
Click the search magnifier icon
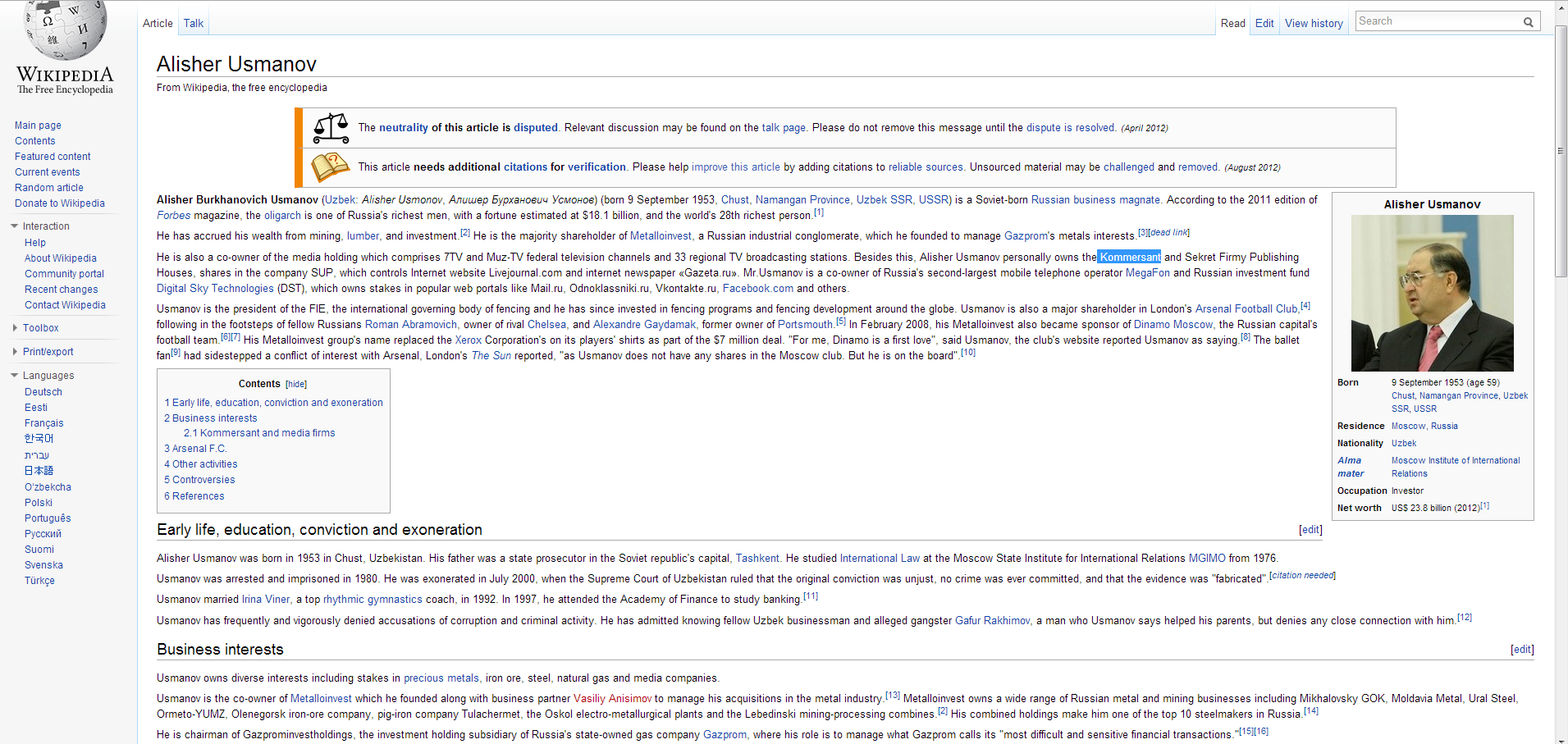click(1528, 22)
